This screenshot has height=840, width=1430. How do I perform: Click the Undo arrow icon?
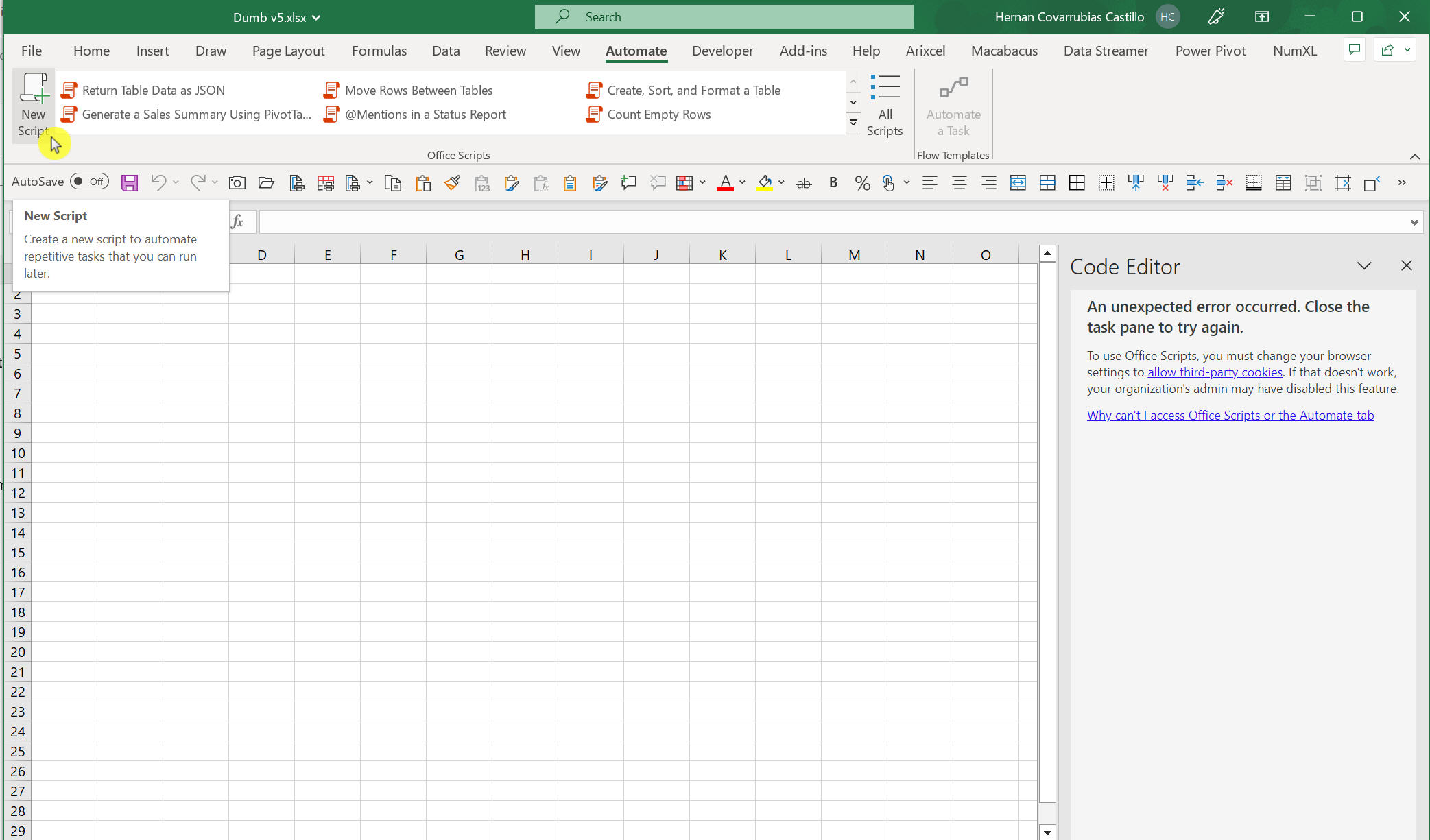(158, 182)
